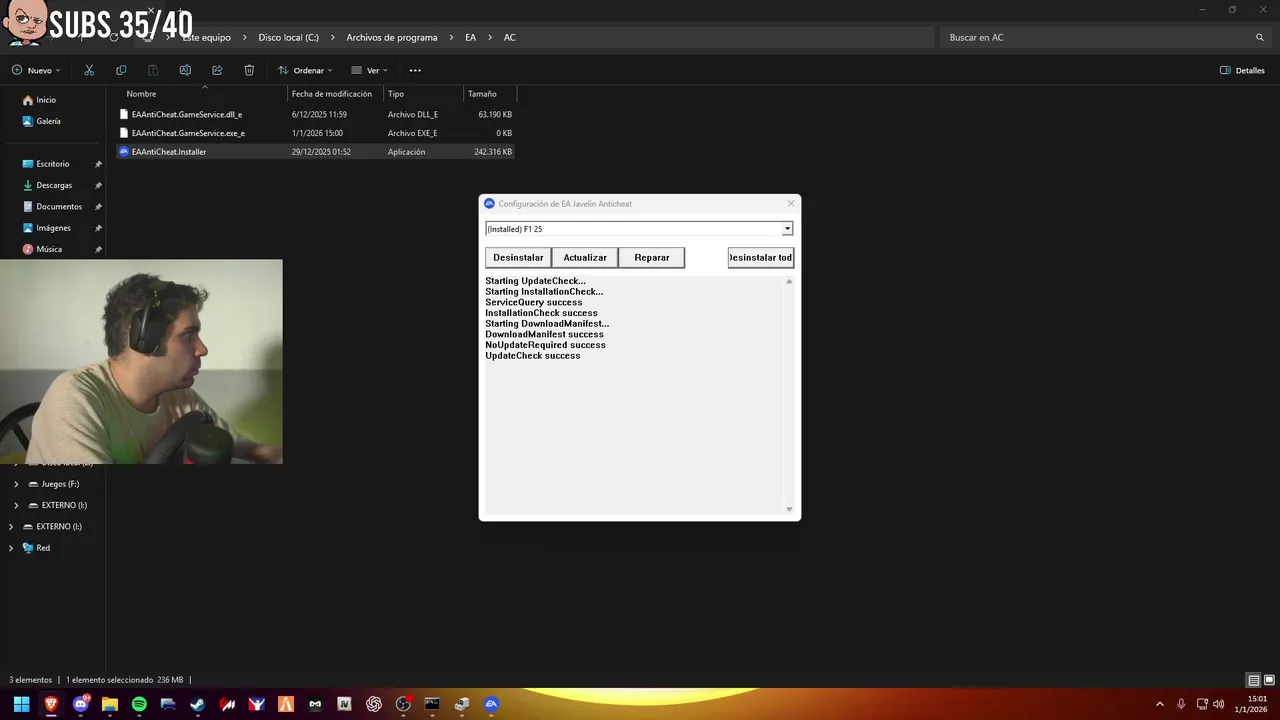Select EAAntiCheat.Installer file row
1280x720 pixels.
[x=315, y=152]
